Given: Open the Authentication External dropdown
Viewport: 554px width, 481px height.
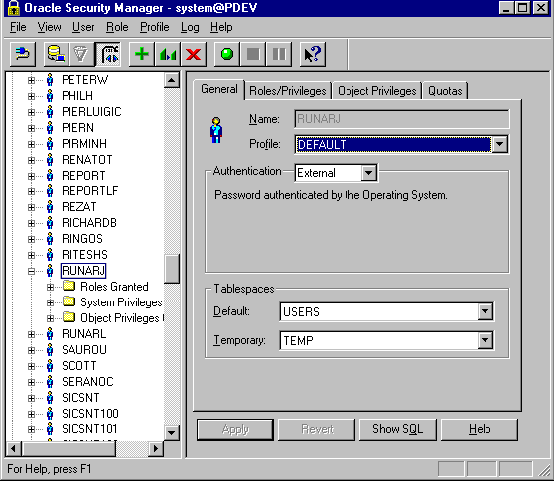Looking at the screenshot, I should point(369,173).
